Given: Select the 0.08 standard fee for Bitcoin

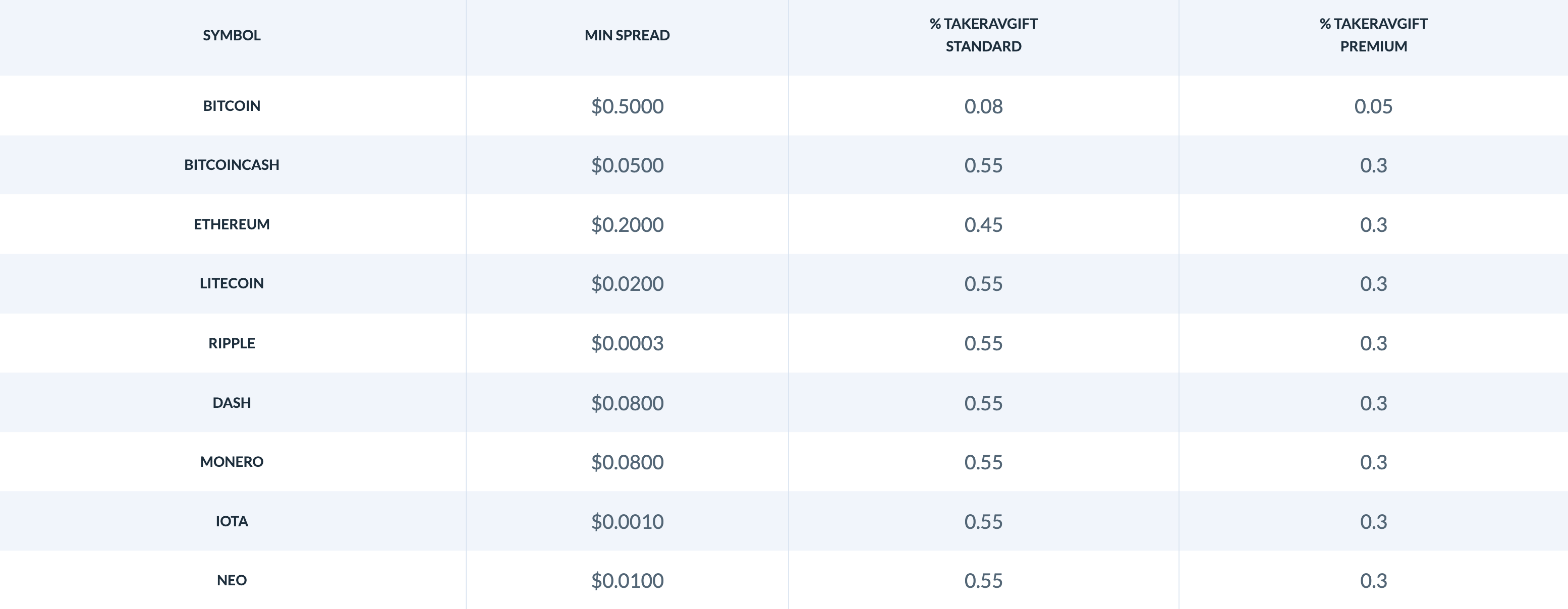Looking at the screenshot, I should (x=983, y=106).
